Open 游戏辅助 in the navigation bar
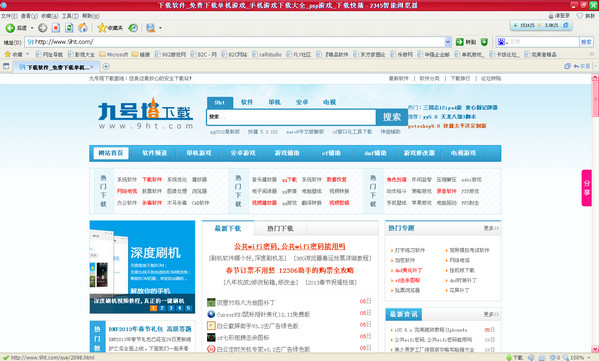 tap(287, 153)
